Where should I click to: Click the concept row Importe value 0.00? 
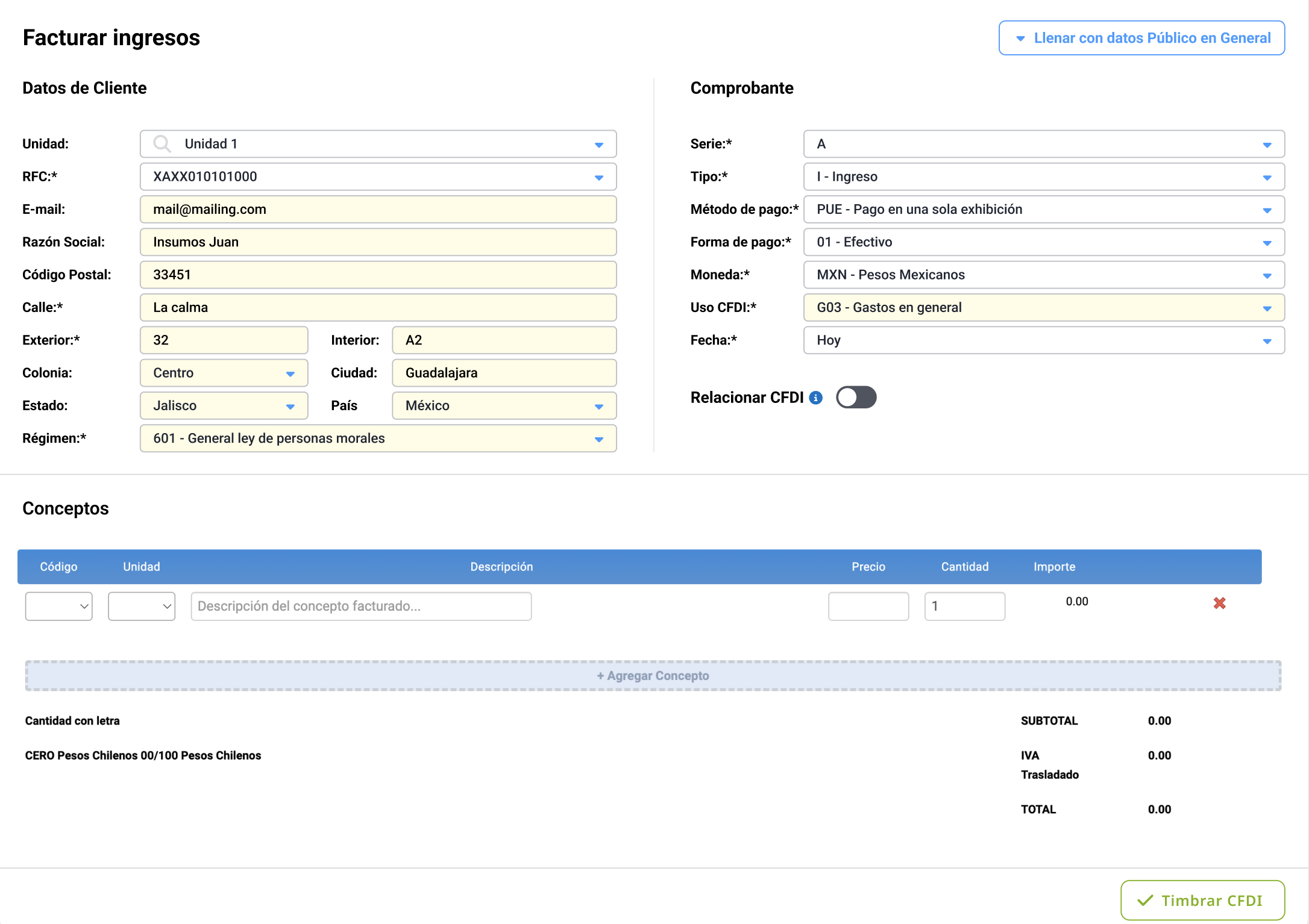[x=1077, y=602]
